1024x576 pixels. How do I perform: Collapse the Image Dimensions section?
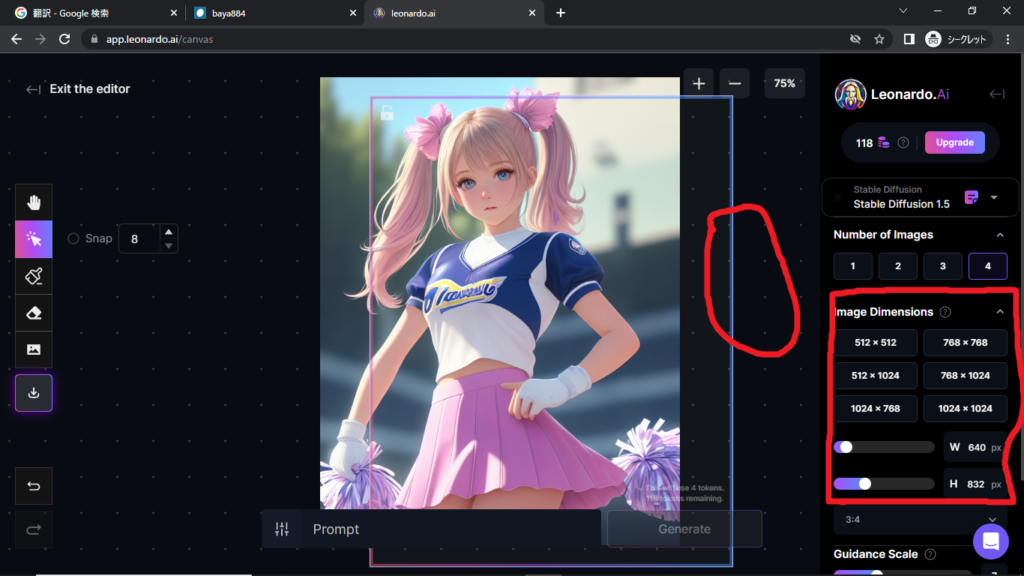[999, 312]
